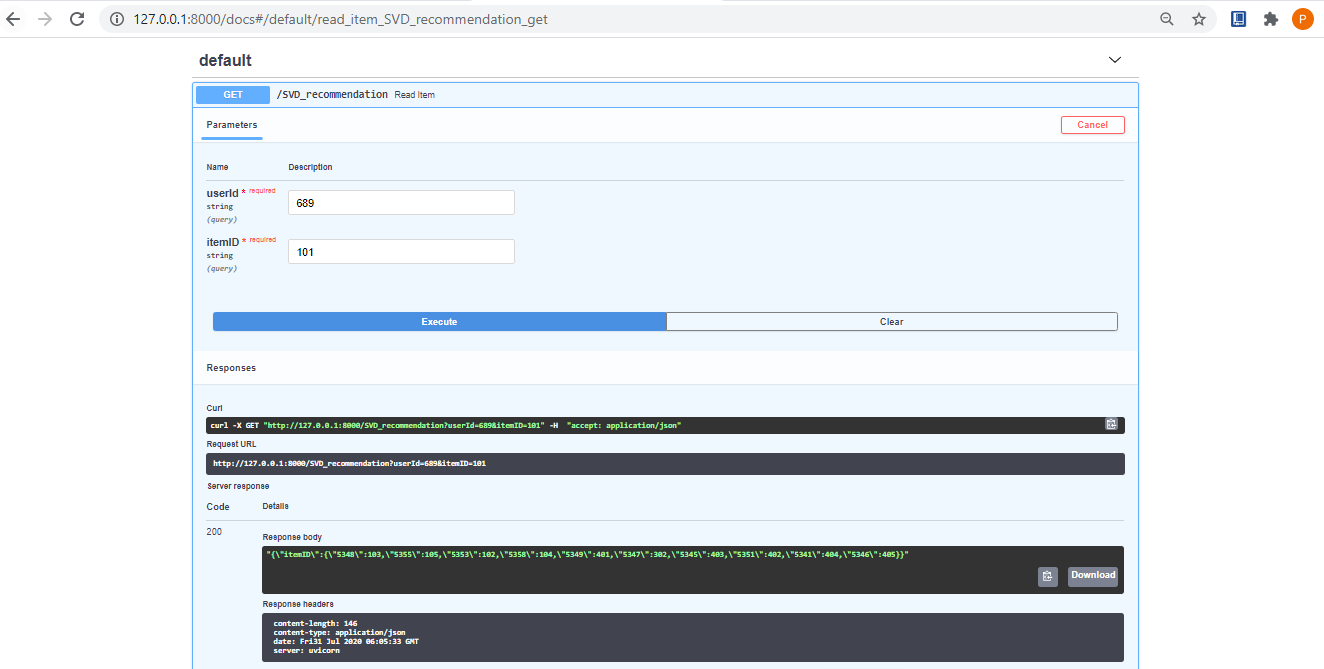Cancel the try-it-out mode
Viewport: 1324px width, 669px height.
click(1092, 124)
